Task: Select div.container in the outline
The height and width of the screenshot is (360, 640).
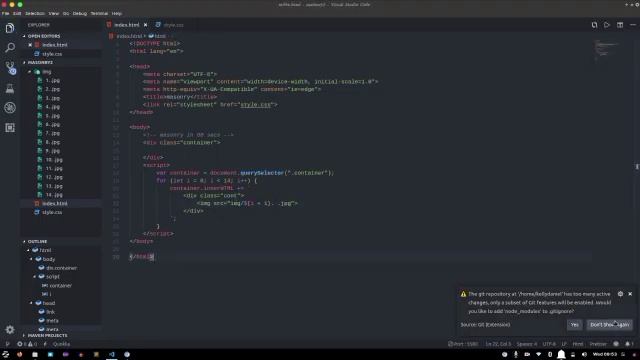Action: point(61,268)
